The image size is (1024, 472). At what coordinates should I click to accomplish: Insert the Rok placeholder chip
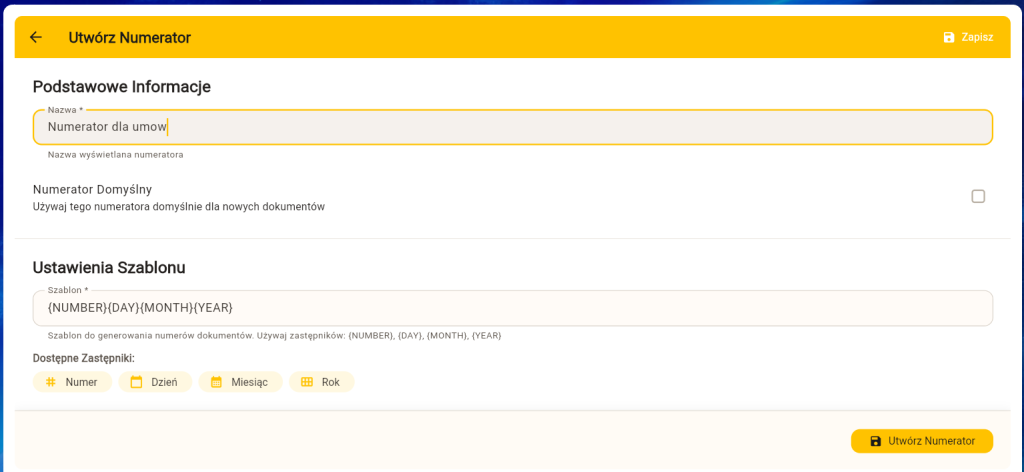pos(322,382)
